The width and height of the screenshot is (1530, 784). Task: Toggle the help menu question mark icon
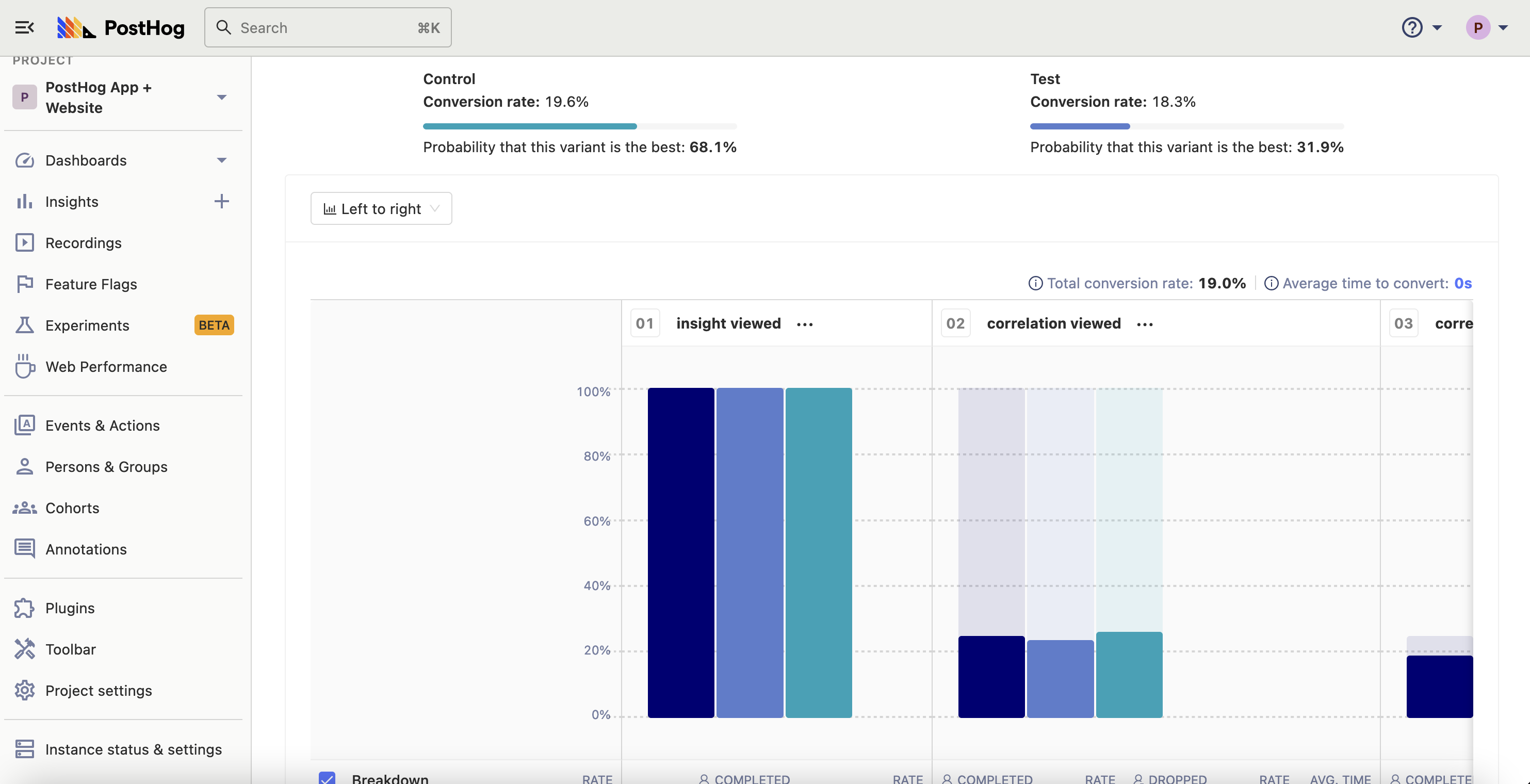[1412, 27]
